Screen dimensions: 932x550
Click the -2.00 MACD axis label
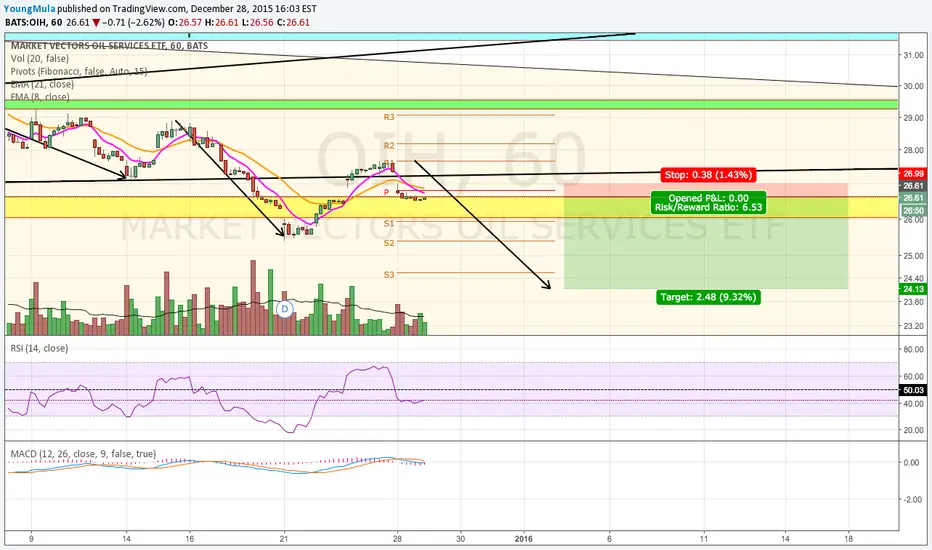coord(913,499)
